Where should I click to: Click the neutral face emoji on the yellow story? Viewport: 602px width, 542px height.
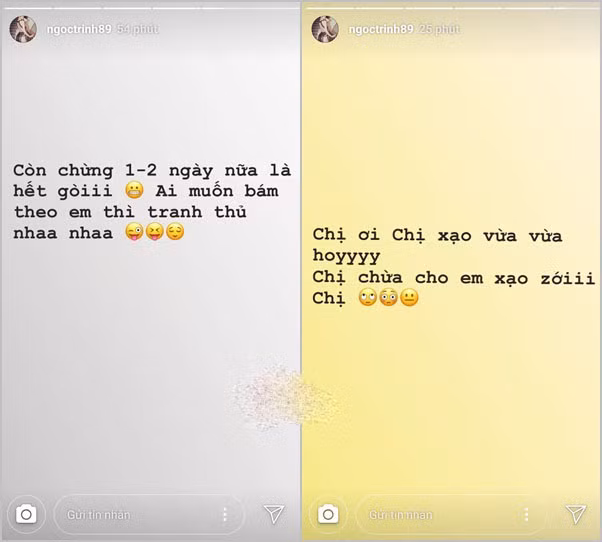[409, 297]
